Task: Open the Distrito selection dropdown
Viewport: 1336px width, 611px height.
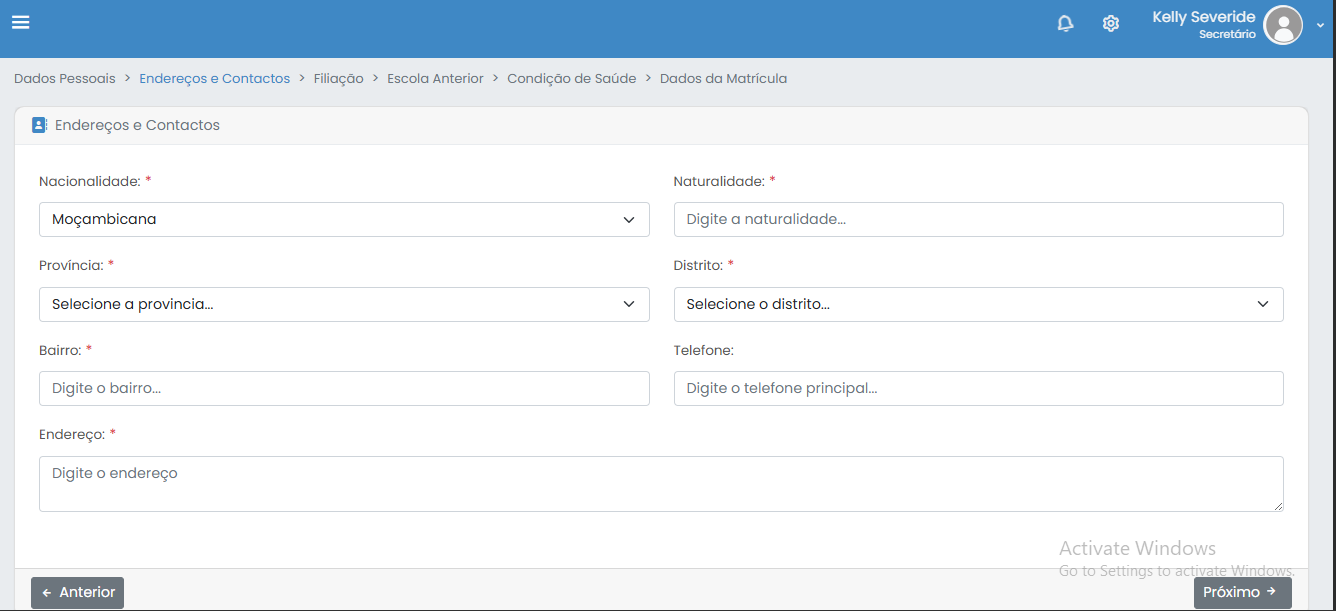Action: click(x=978, y=304)
